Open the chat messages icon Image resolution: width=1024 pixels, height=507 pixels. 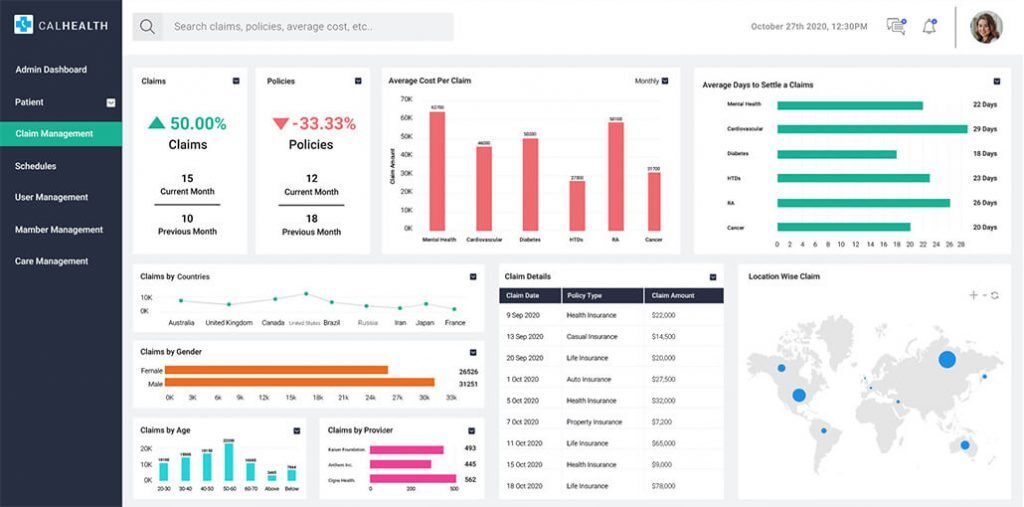895,27
